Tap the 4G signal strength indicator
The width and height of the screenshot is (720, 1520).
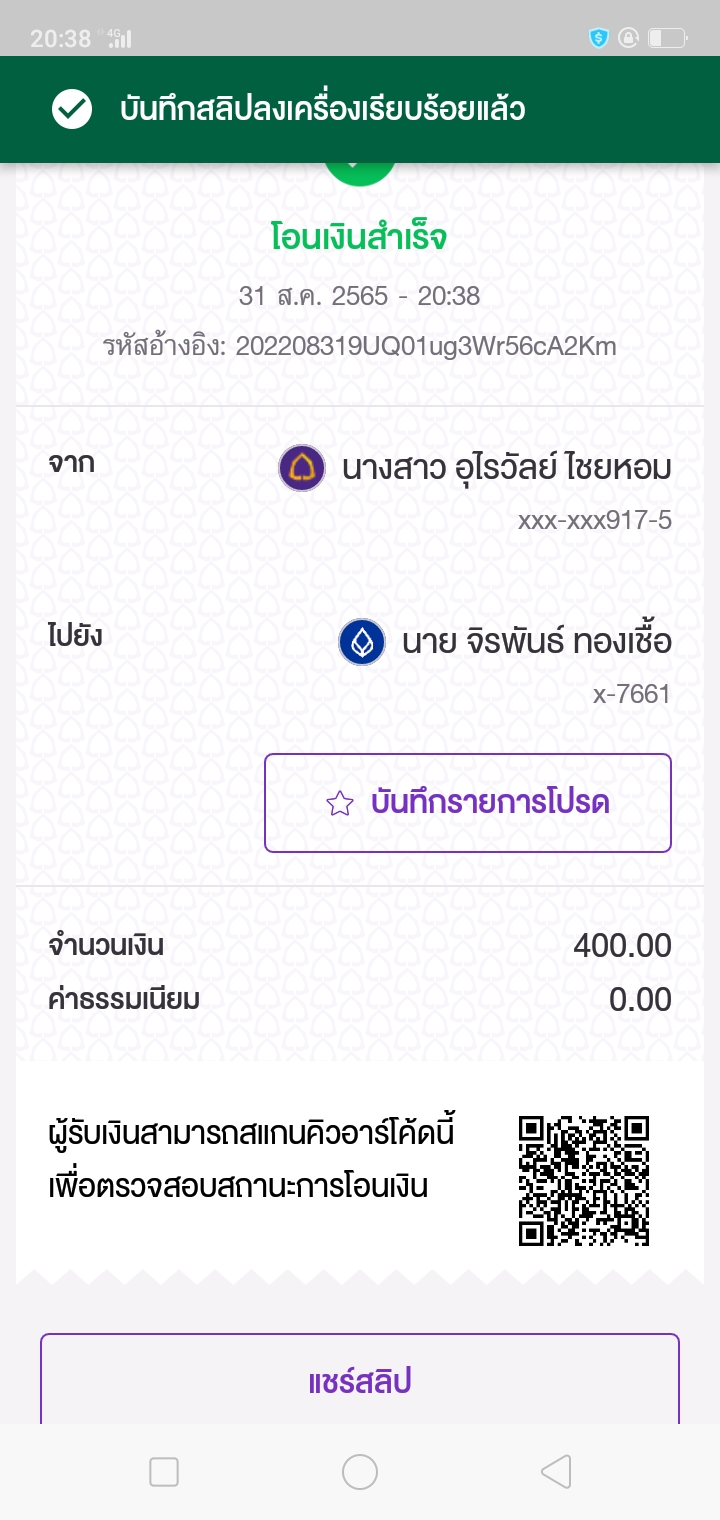tap(118, 38)
